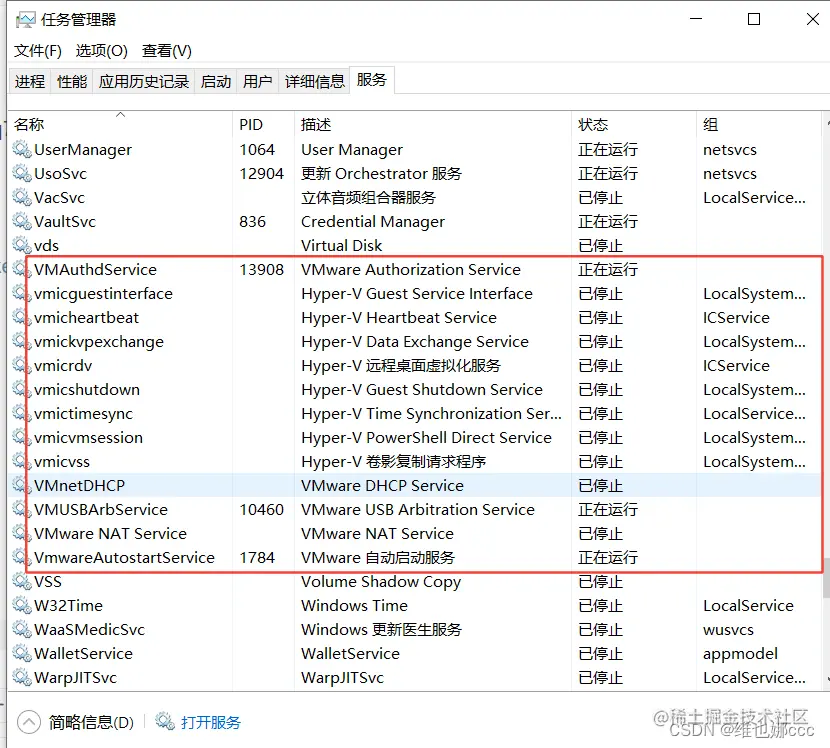Switch to the 应用历史记录 tab
Viewport: 830px width, 748px height.
pyautogui.click(x=143, y=81)
